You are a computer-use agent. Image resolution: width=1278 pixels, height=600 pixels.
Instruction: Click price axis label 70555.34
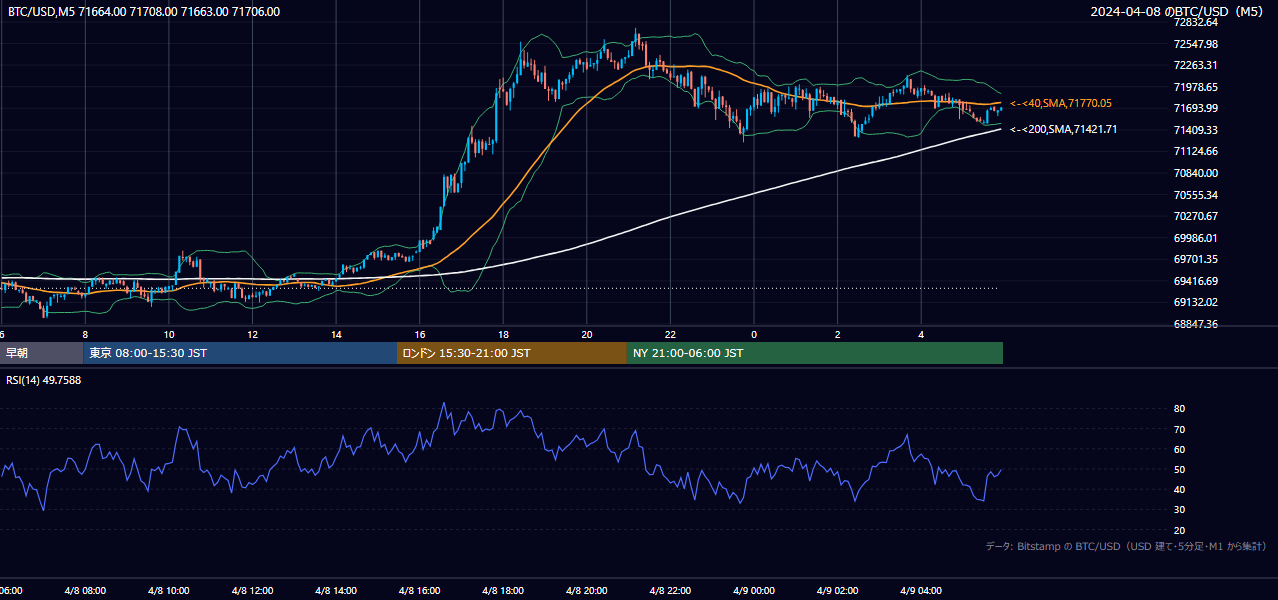[1195, 195]
